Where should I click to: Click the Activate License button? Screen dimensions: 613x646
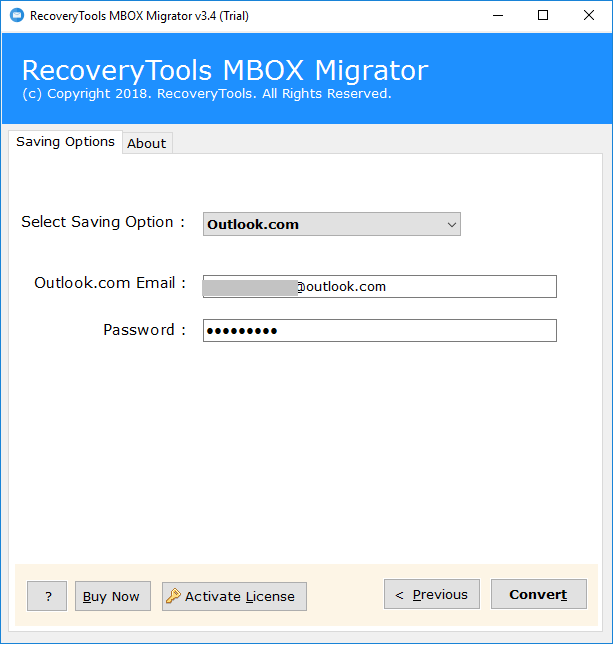tap(234, 596)
